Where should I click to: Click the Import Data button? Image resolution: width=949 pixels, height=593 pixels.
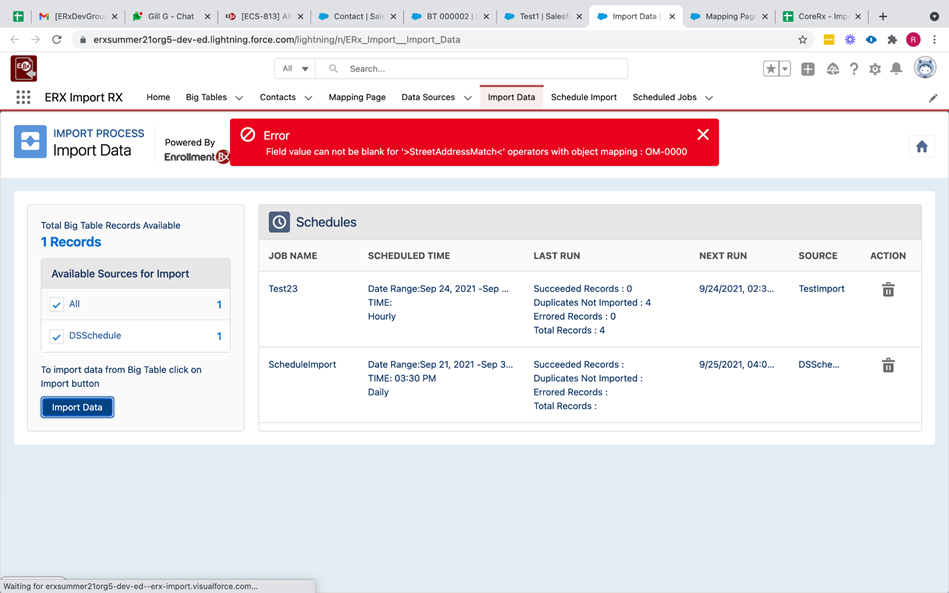coord(77,407)
